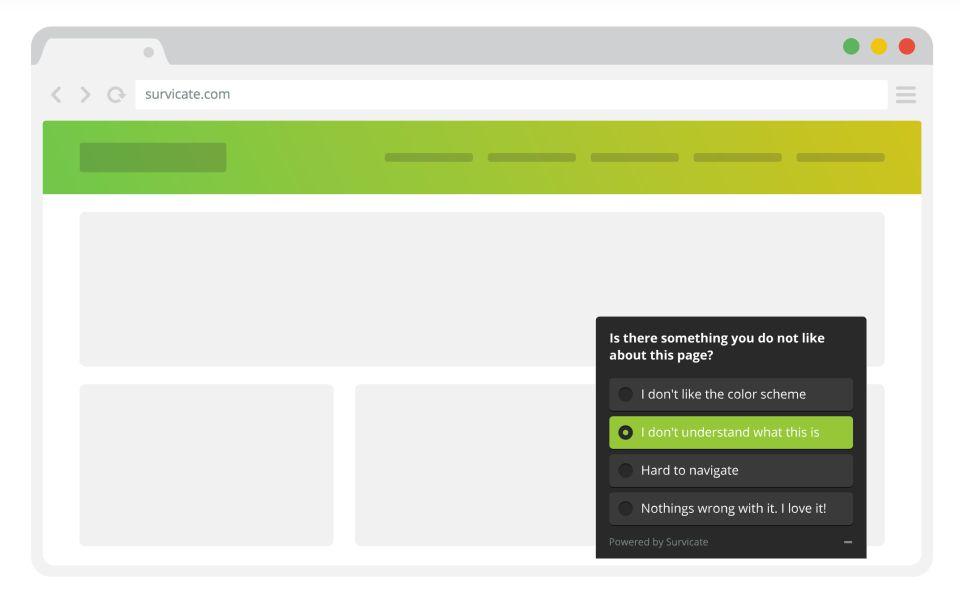Open the "Powered by Survicate" link
Image resolution: width=960 pixels, height=597 pixels.
click(x=658, y=542)
